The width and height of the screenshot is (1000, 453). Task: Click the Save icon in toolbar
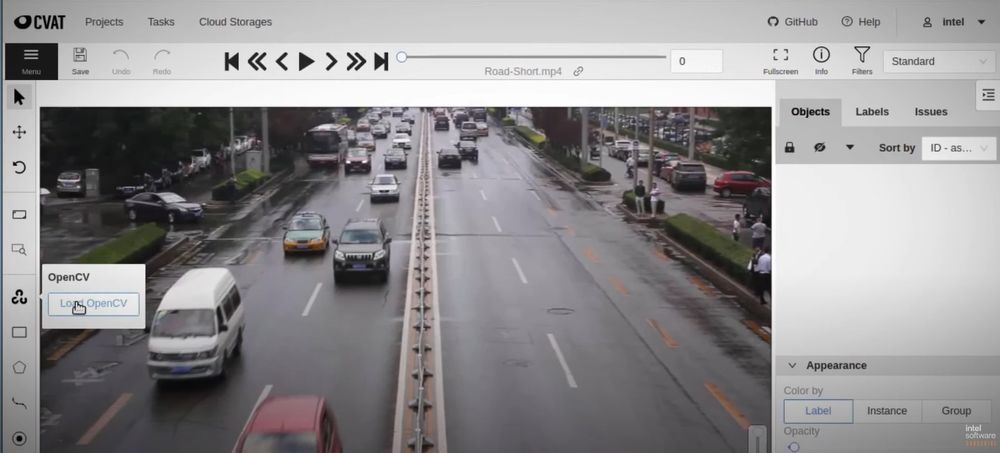(x=80, y=60)
